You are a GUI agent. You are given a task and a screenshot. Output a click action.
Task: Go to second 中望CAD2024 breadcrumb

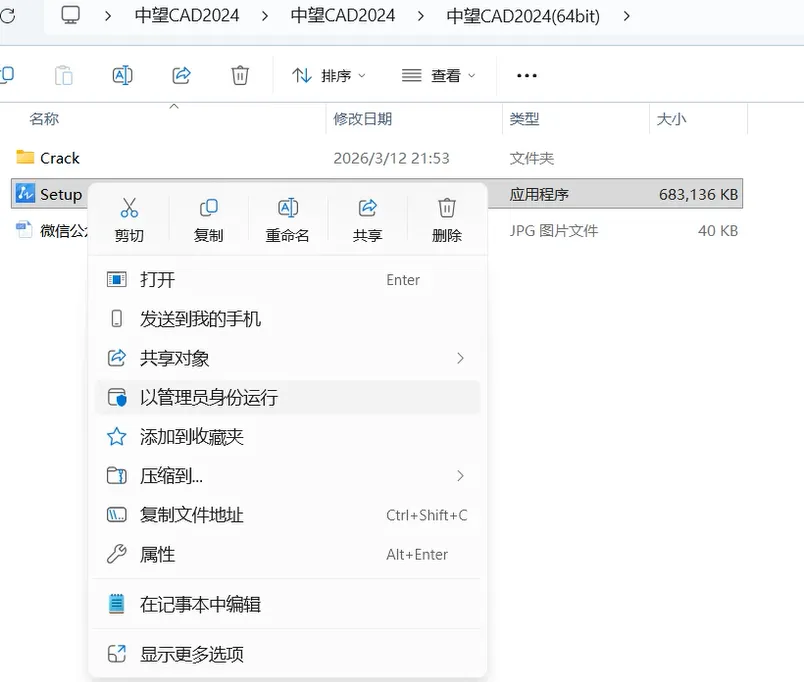tap(343, 16)
